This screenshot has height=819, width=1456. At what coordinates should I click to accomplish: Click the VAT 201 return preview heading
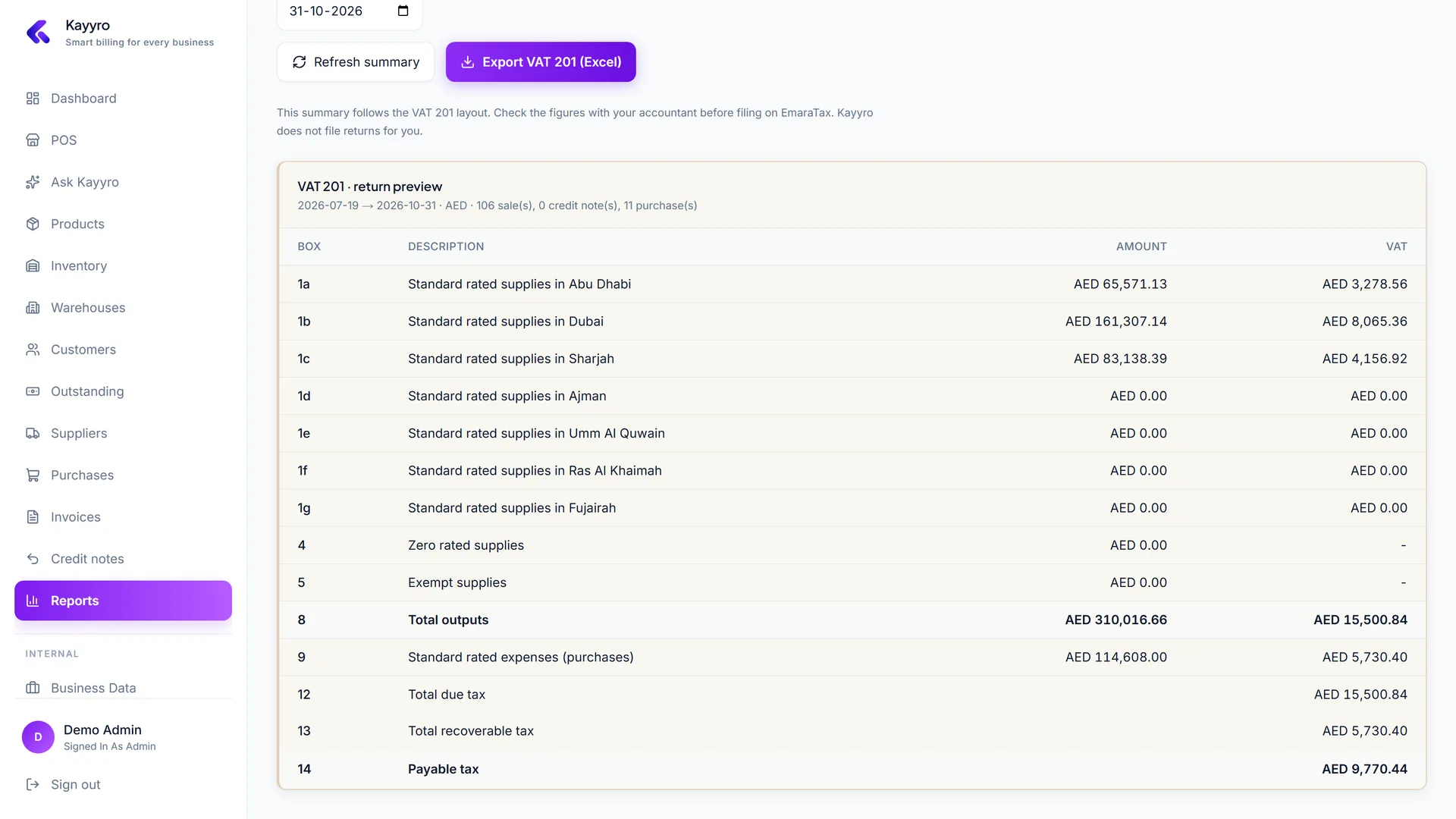[x=369, y=187]
